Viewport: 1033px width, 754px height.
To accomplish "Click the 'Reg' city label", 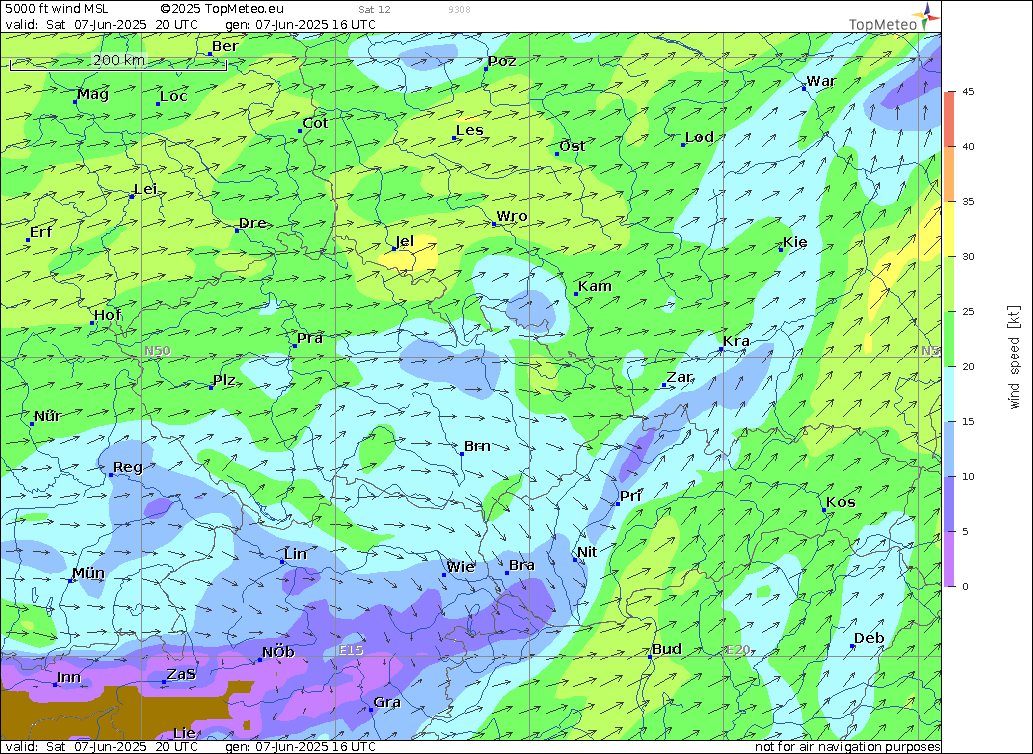I will 128,468.
